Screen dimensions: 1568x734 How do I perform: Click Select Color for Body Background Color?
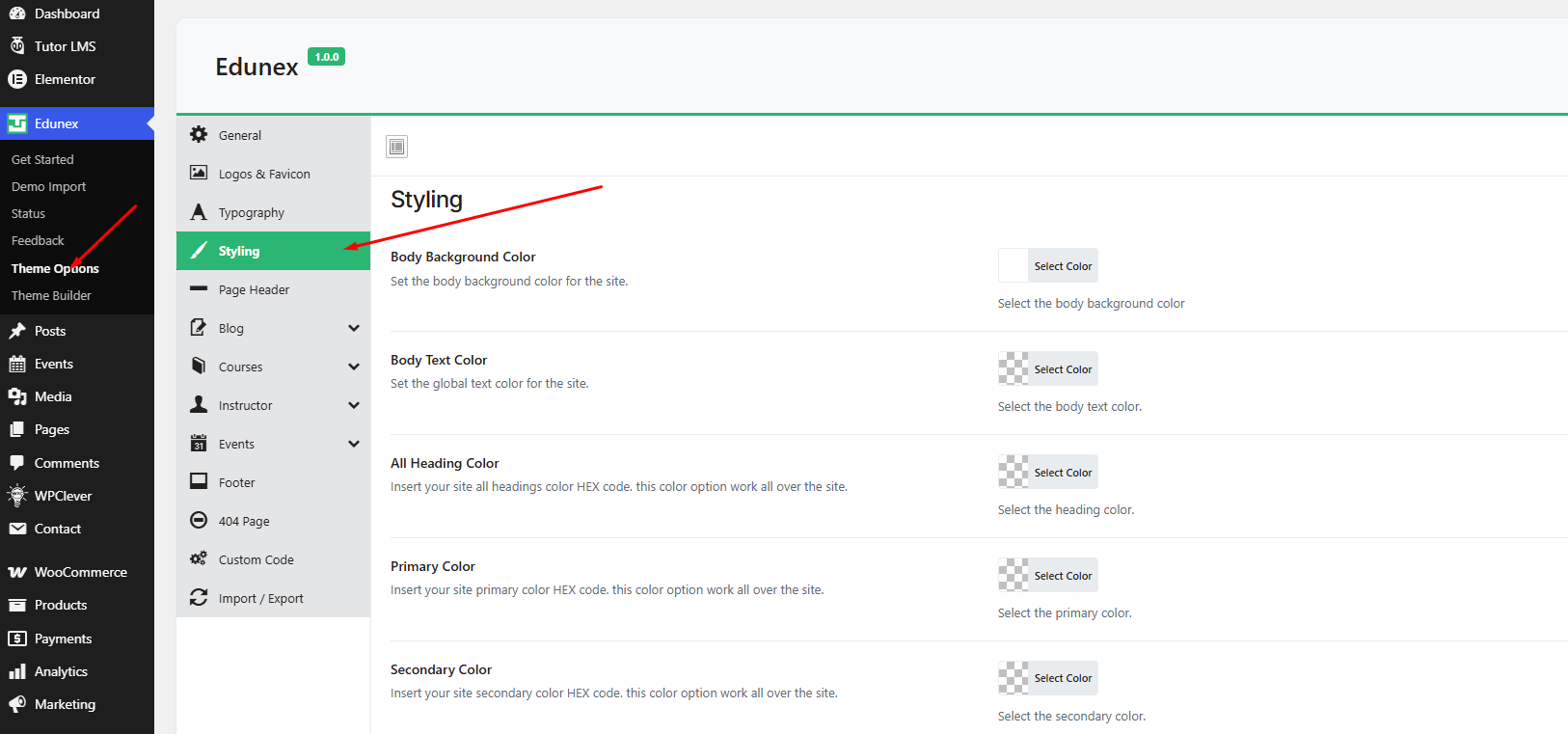click(1063, 266)
